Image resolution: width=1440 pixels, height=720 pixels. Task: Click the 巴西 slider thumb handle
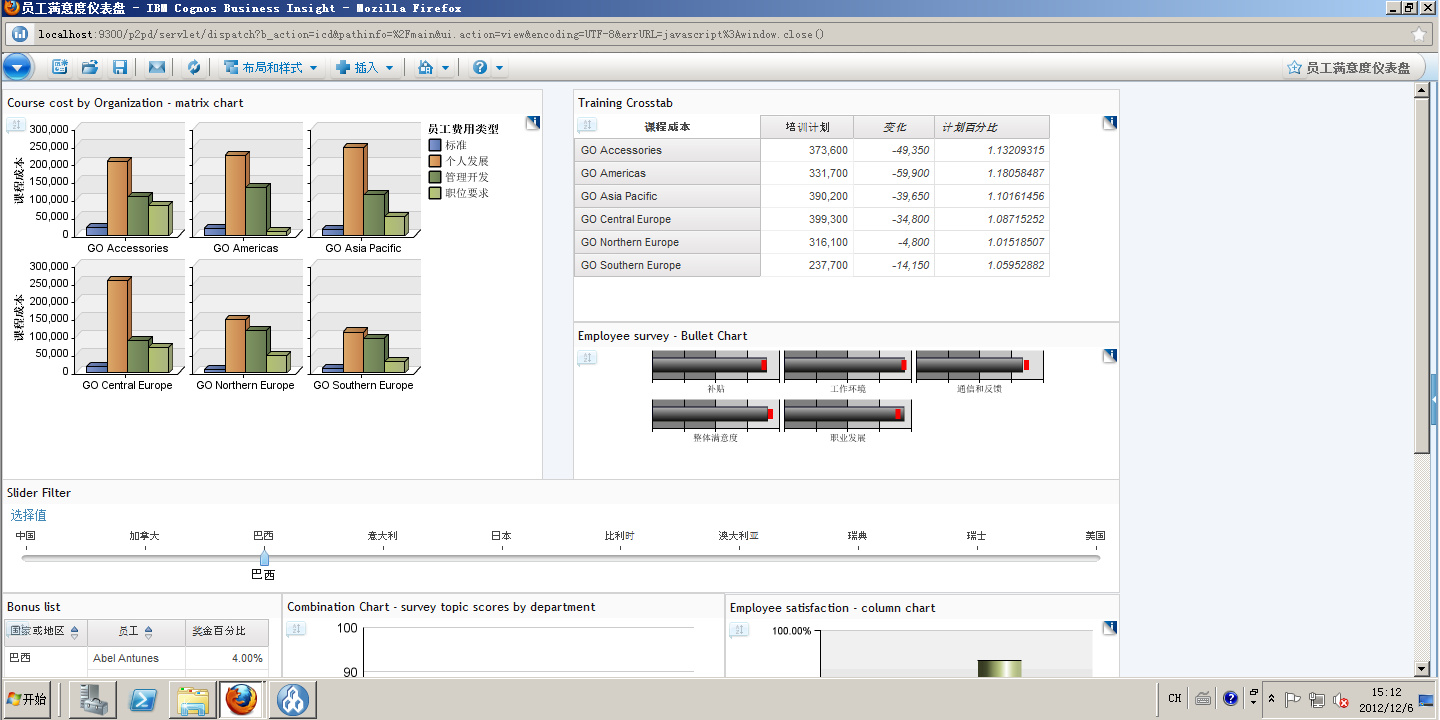(264, 556)
